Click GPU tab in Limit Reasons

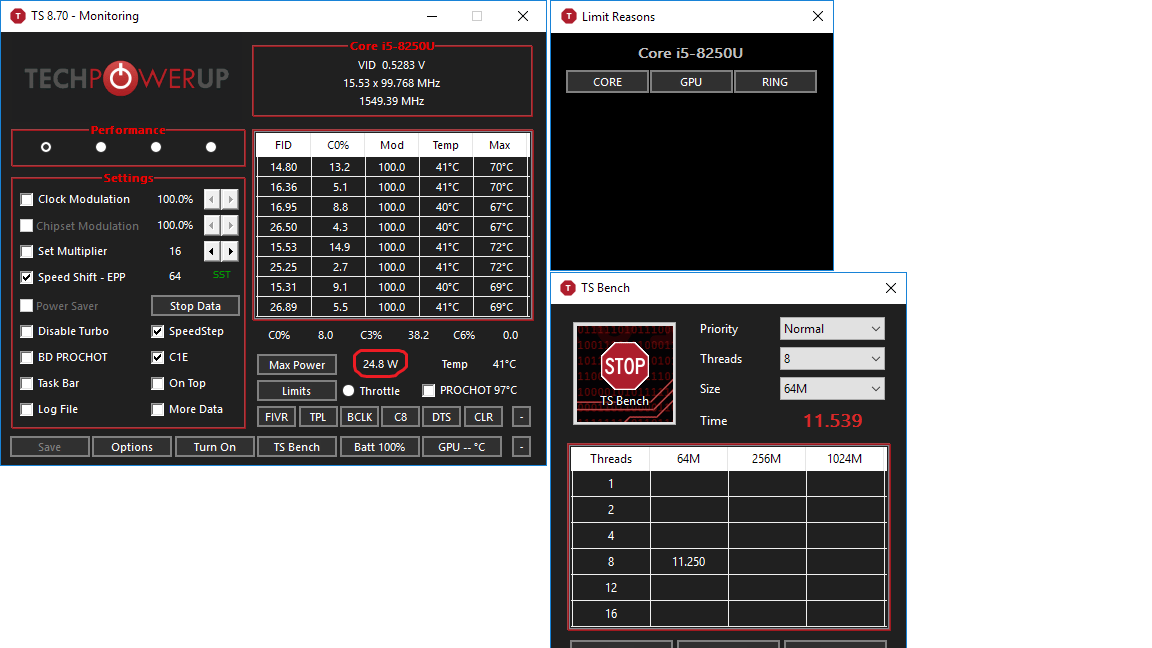[x=691, y=82]
